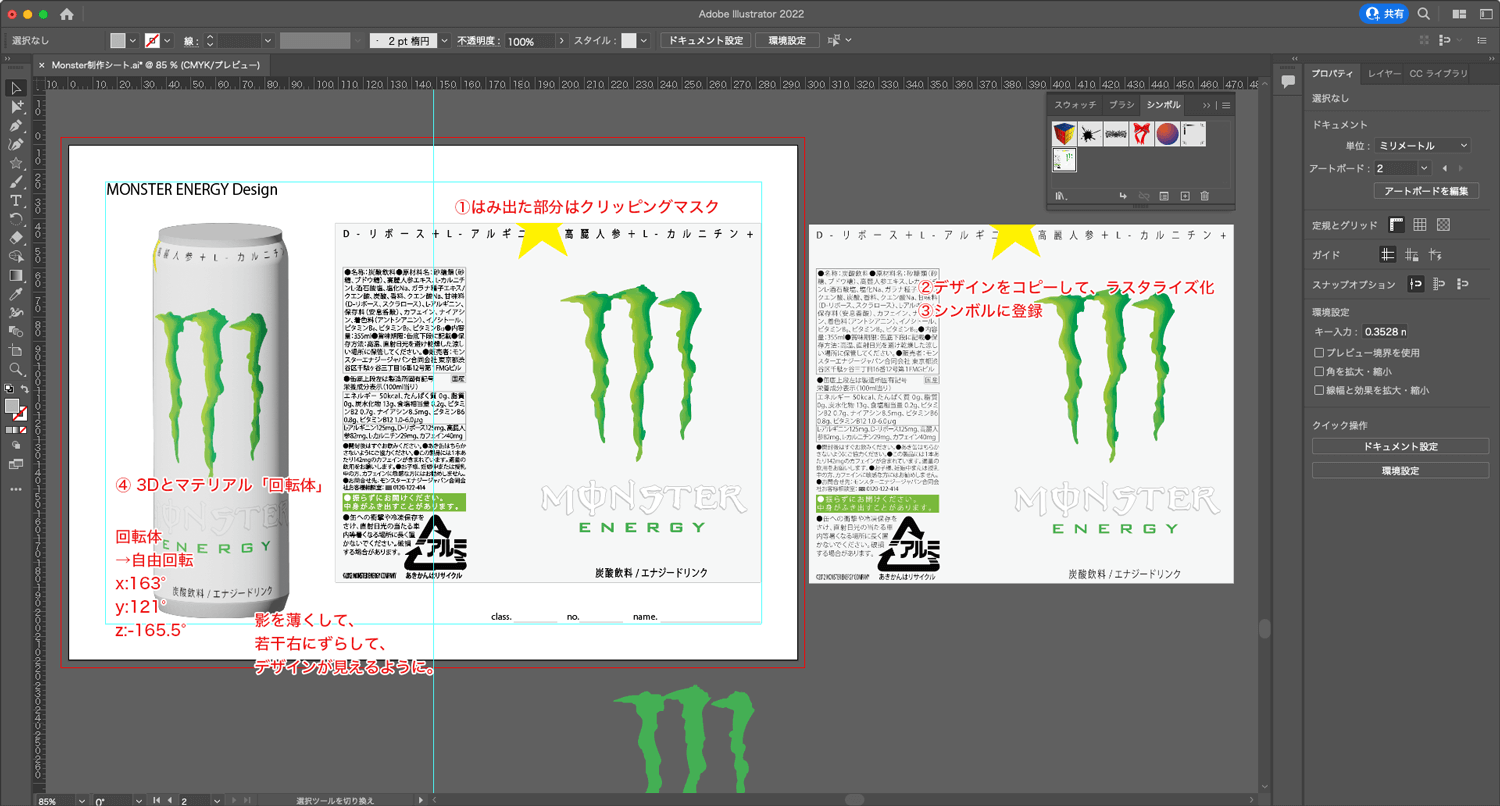This screenshot has width=1500, height=806.
Task: Toggle Show Grid button
Action: 1419,225
